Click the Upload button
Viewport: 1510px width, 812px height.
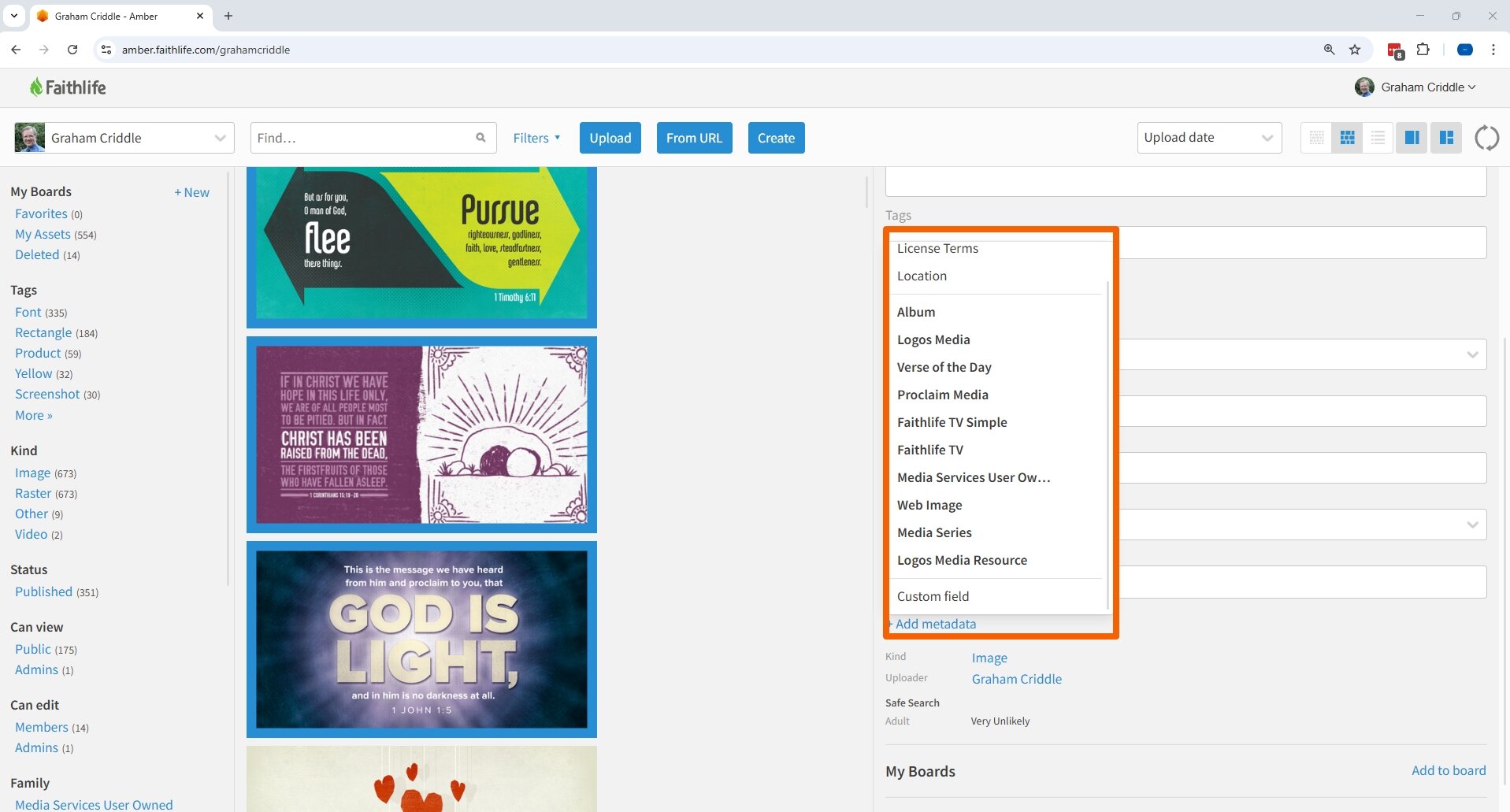tap(610, 138)
